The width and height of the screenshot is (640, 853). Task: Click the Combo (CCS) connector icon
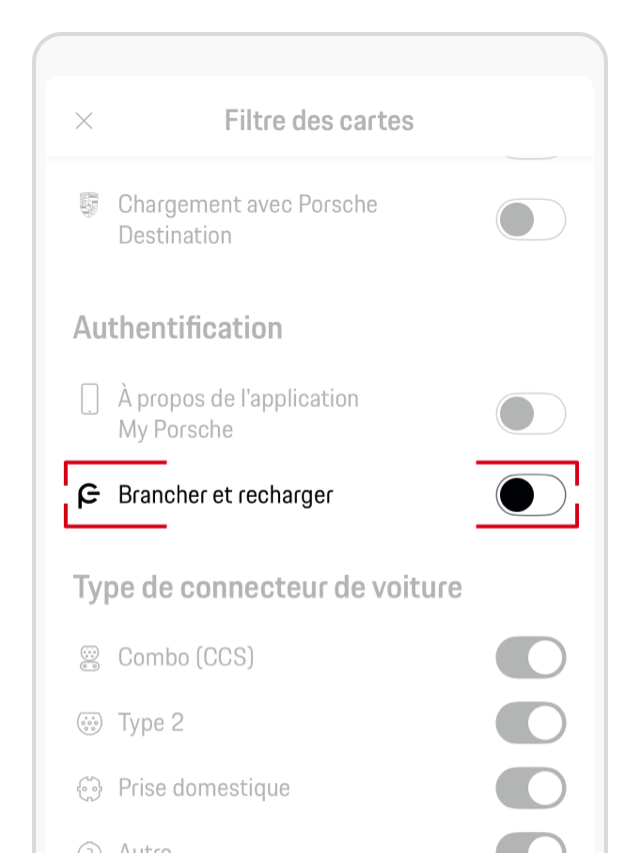coord(89,658)
